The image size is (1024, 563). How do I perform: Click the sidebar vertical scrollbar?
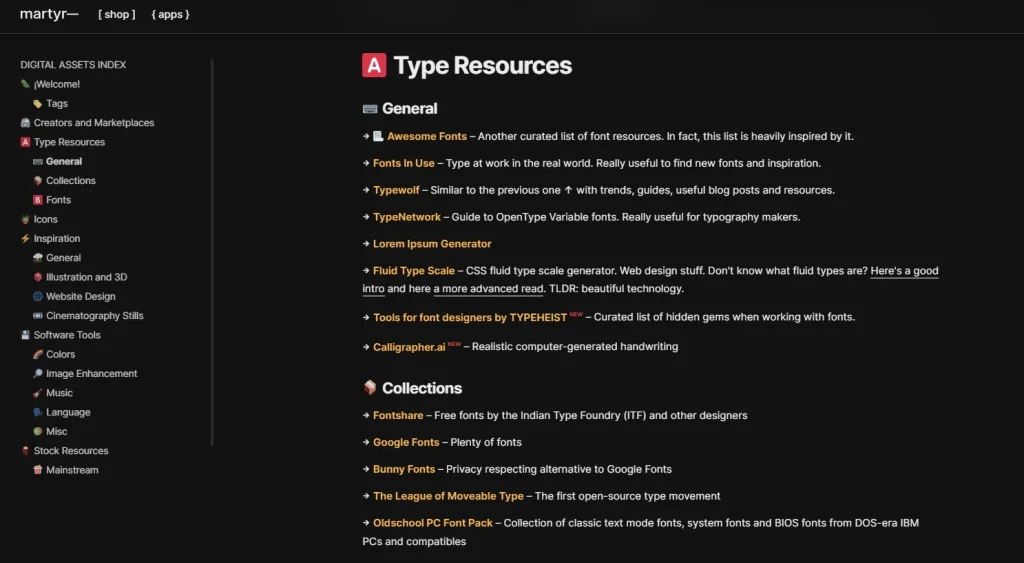coord(212,252)
